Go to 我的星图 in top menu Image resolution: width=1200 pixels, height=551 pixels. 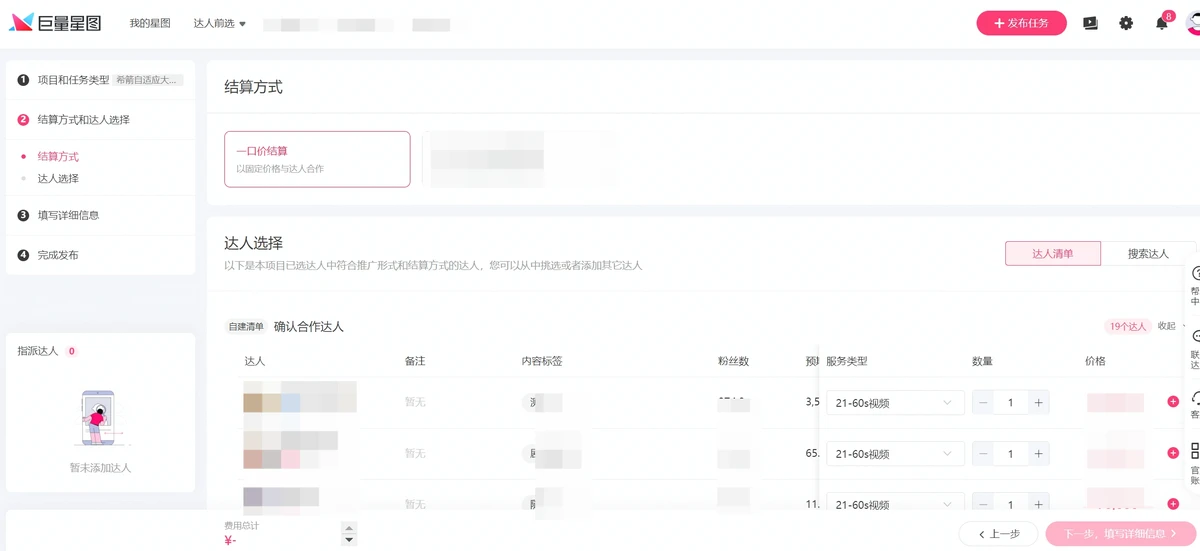click(x=150, y=23)
